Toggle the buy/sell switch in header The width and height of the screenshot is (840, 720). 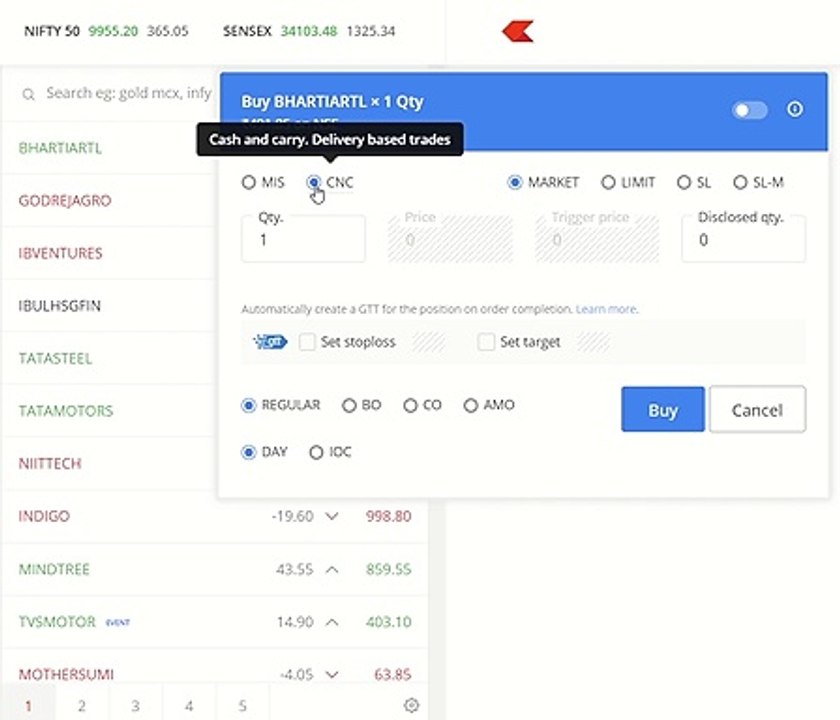[x=749, y=110]
